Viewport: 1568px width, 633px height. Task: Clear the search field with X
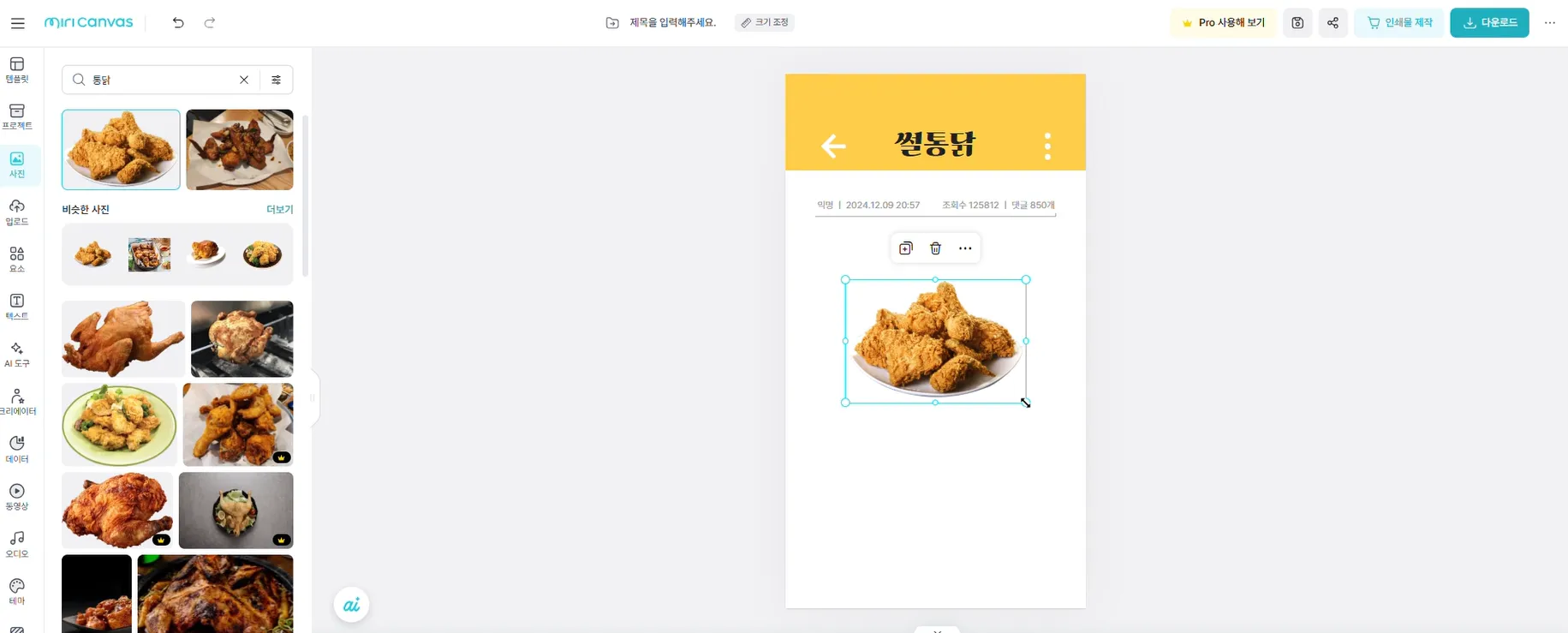[x=244, y=80]
